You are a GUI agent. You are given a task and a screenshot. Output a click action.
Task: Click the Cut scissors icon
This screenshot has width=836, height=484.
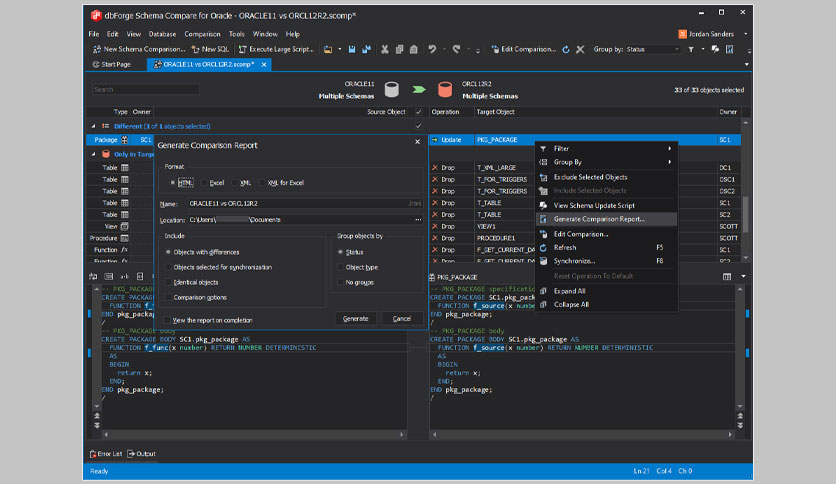[x=384, y=49]
